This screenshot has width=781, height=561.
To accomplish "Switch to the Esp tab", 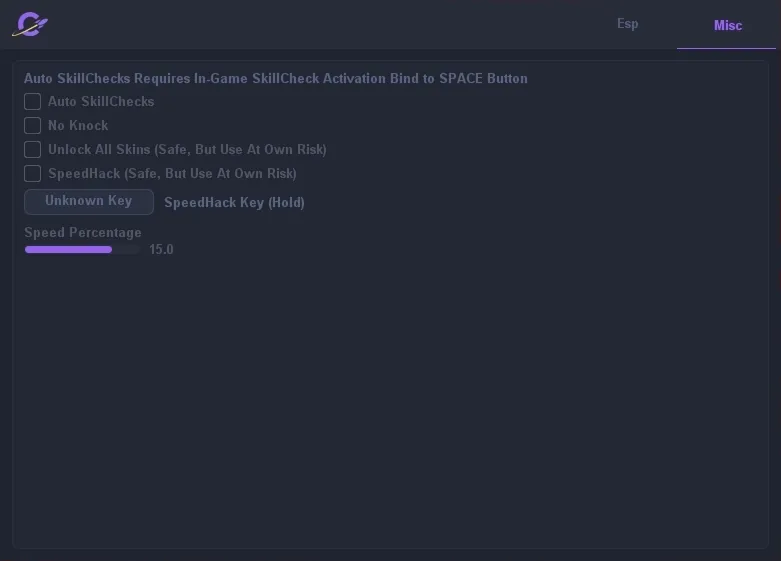I will point(628,24).
